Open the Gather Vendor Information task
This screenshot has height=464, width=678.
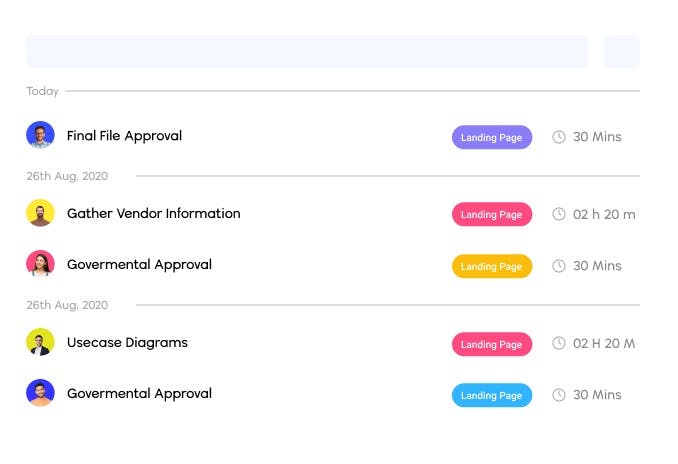point(153,213)
